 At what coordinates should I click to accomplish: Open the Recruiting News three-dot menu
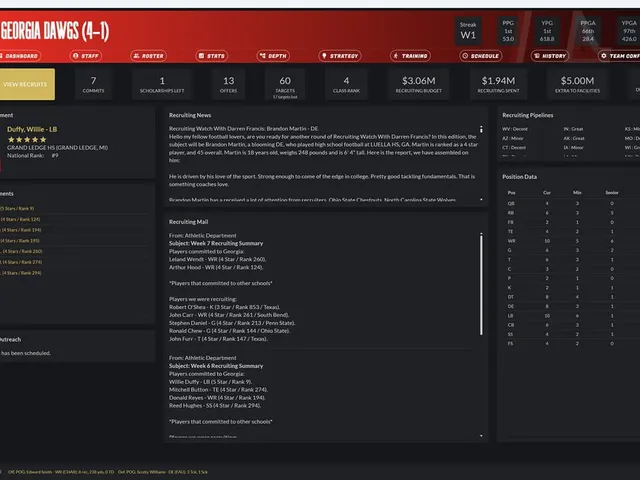[x=481, y=129]
